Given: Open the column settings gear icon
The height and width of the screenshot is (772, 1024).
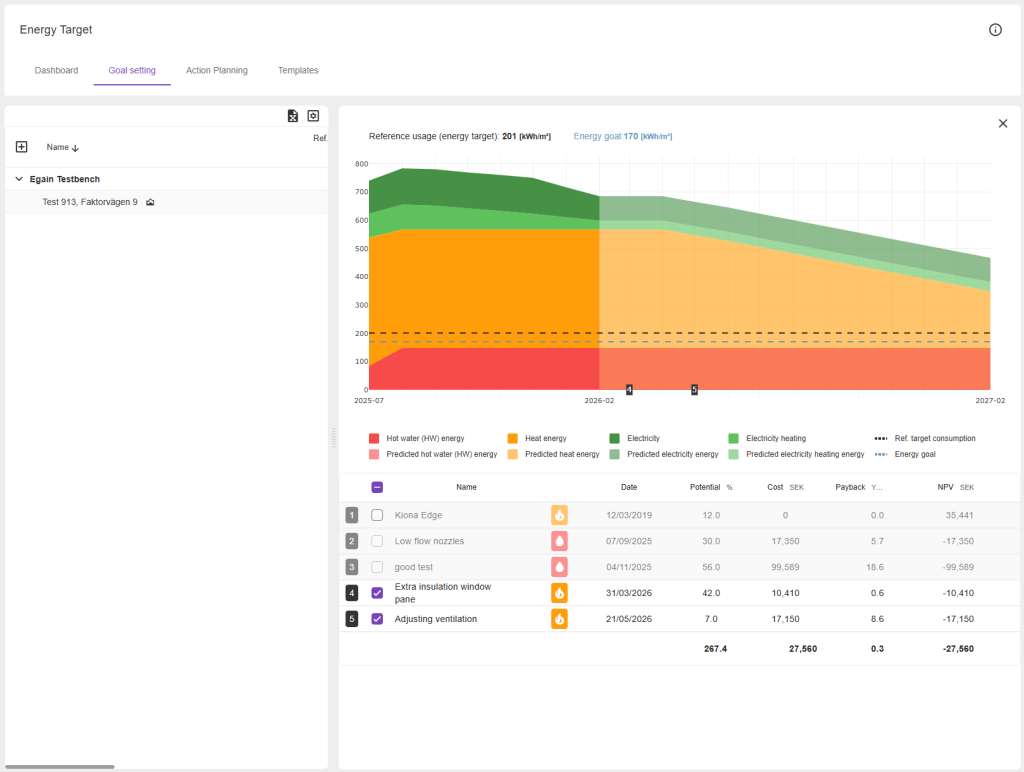Looking at the screenshot, I should coord(313,116).
